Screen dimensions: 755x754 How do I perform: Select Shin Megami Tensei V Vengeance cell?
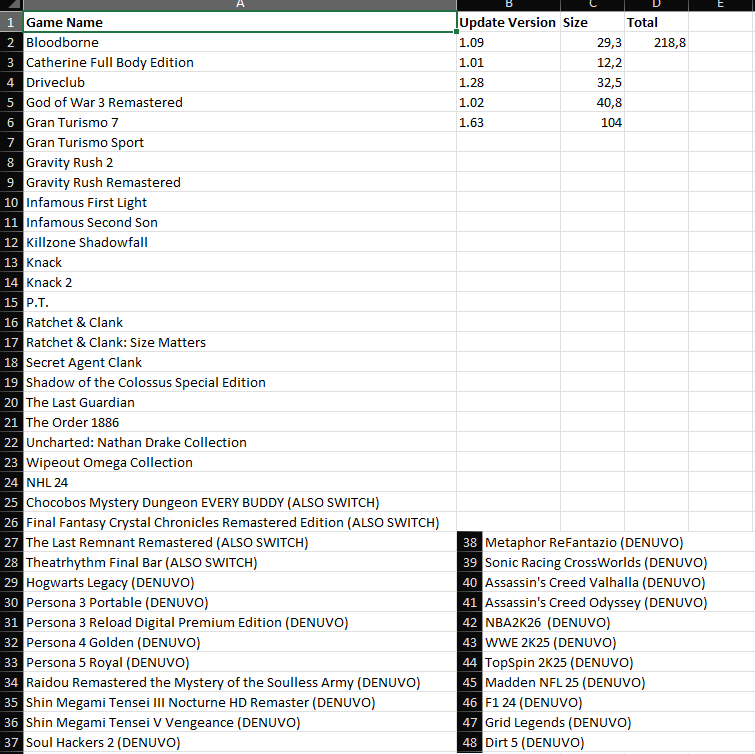240,722
